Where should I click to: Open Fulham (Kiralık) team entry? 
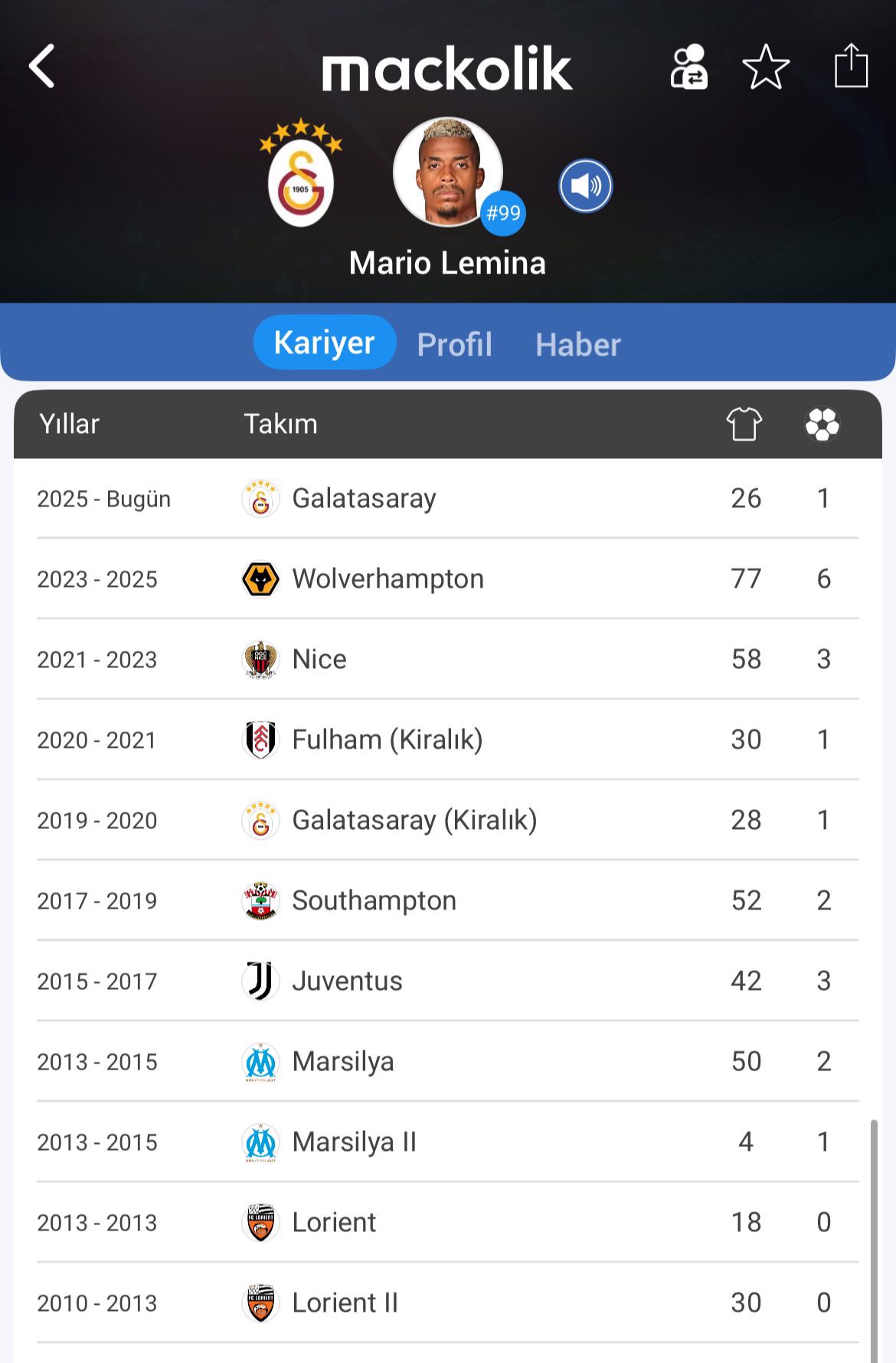[387, 739]
